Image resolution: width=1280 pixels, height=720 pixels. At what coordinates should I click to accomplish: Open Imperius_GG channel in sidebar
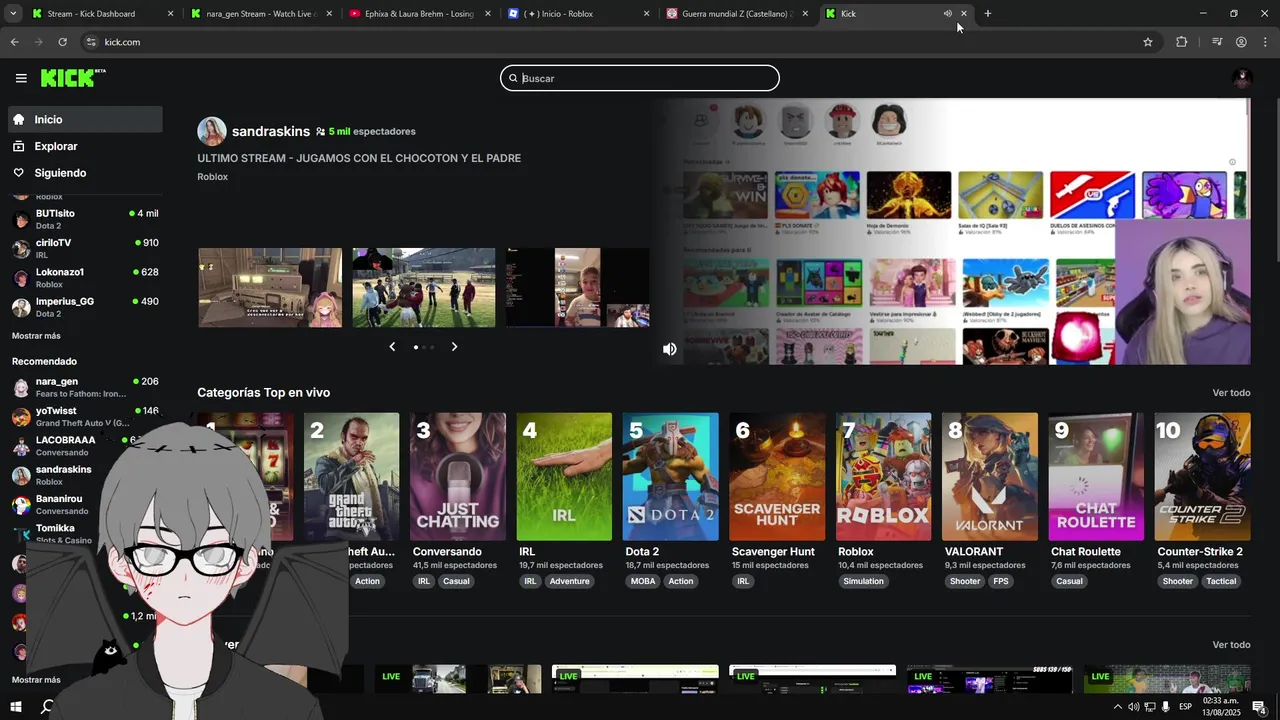[x=85, y=307]
